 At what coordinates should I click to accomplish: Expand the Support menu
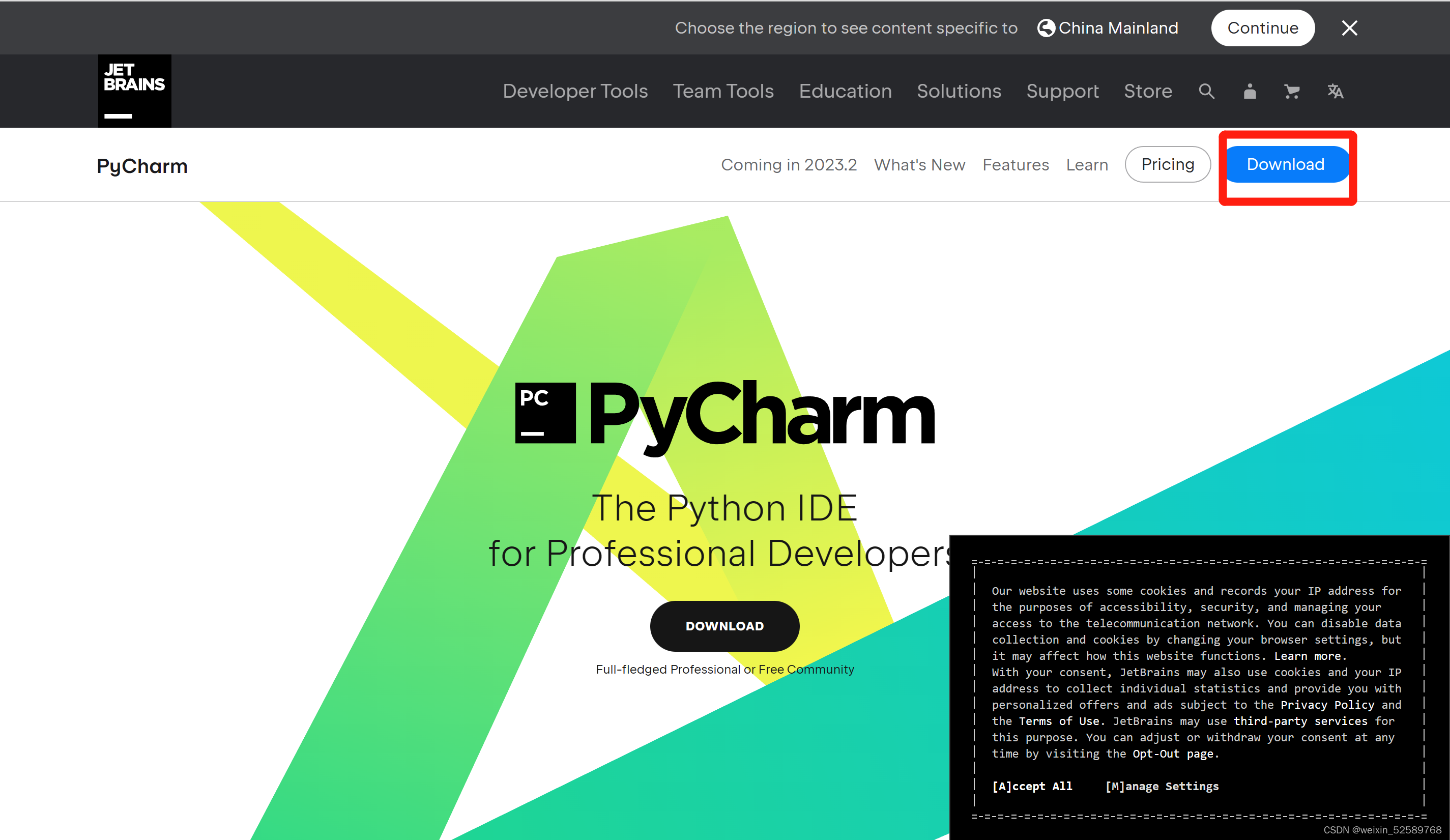[x=1062, y=91]
